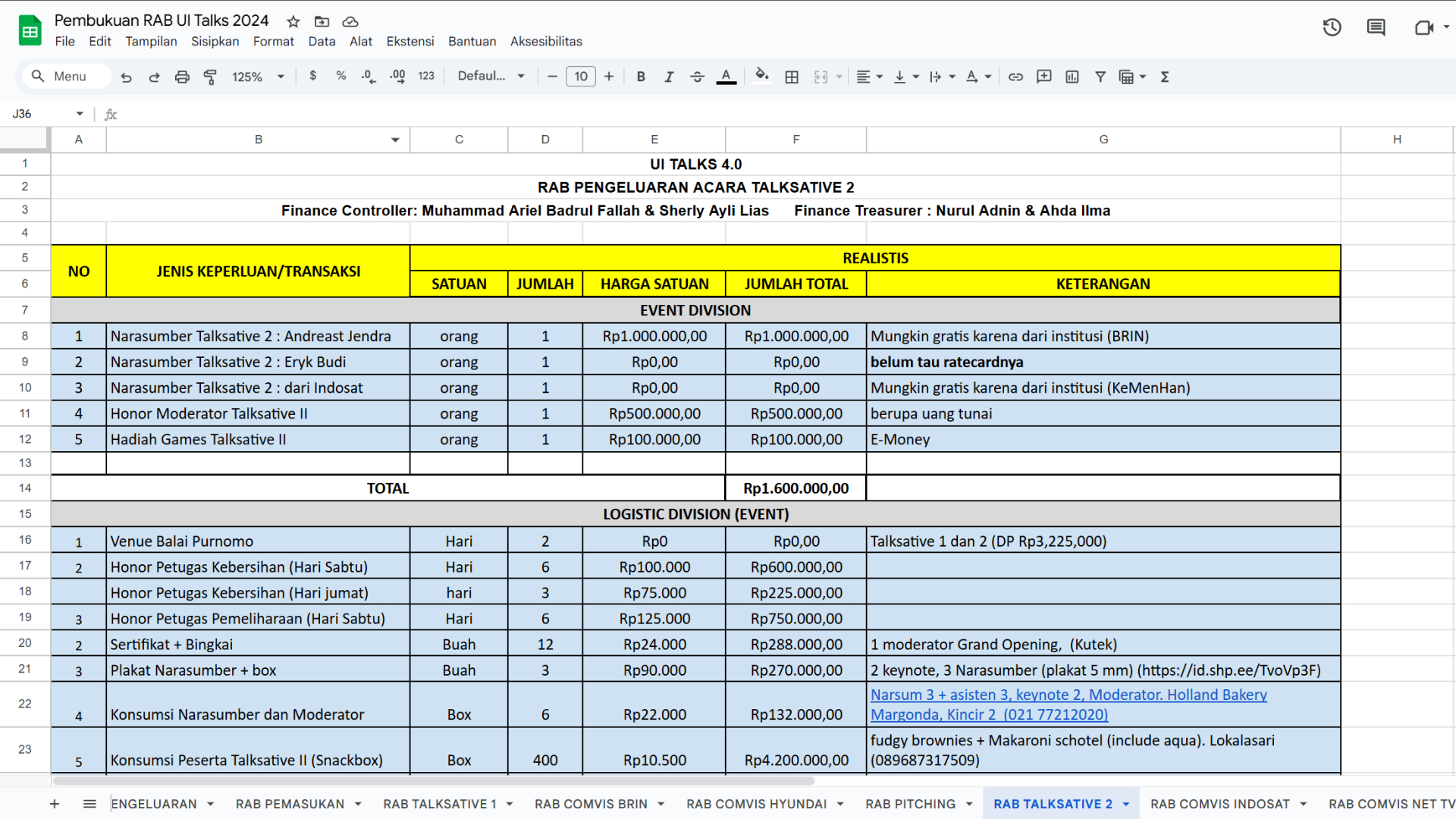Open version history clock icon

click(1332, 28)
